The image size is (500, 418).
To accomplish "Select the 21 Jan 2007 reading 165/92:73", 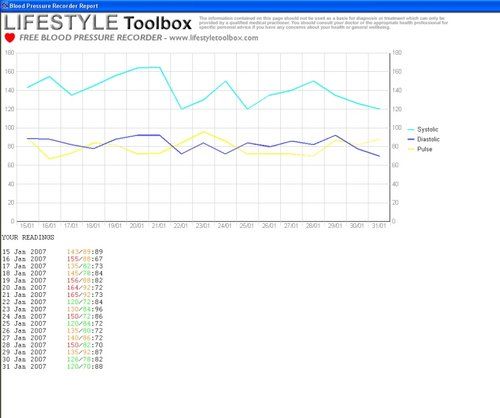I will (x=85, y=295).
